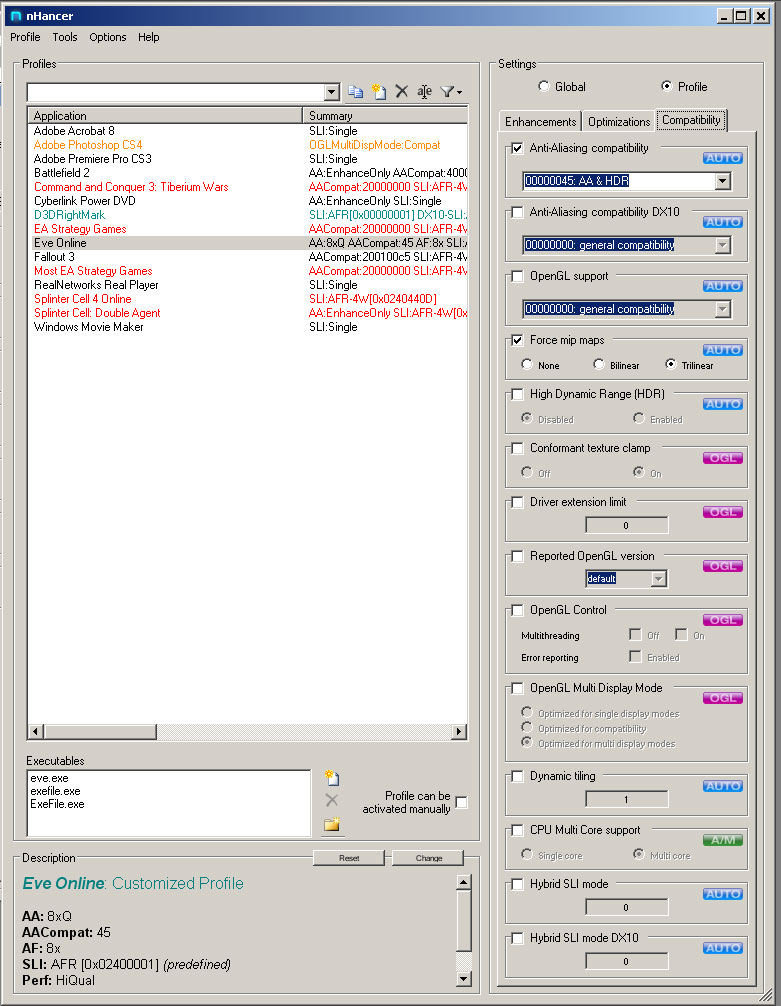Image resolution: width=781 pixels, height=1006 pixels.
Task: Select eve.exe in the Executables list
Action: [x=49, y=778]
